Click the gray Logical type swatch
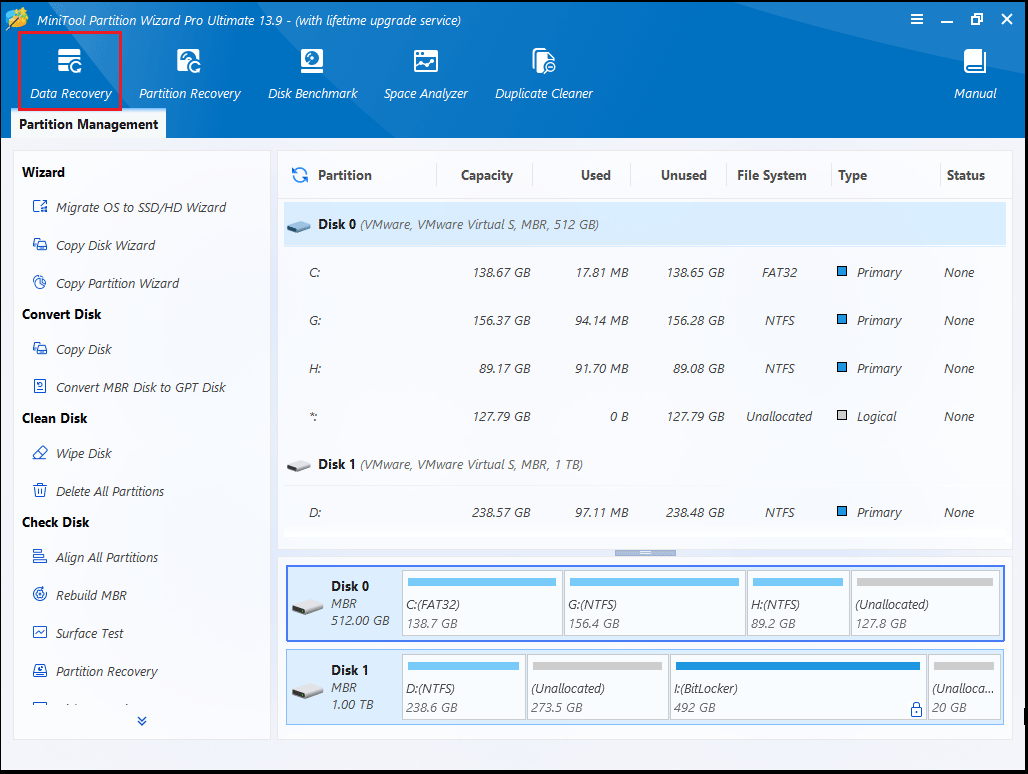The image size is (1028, 774). [x=842, y=415]
